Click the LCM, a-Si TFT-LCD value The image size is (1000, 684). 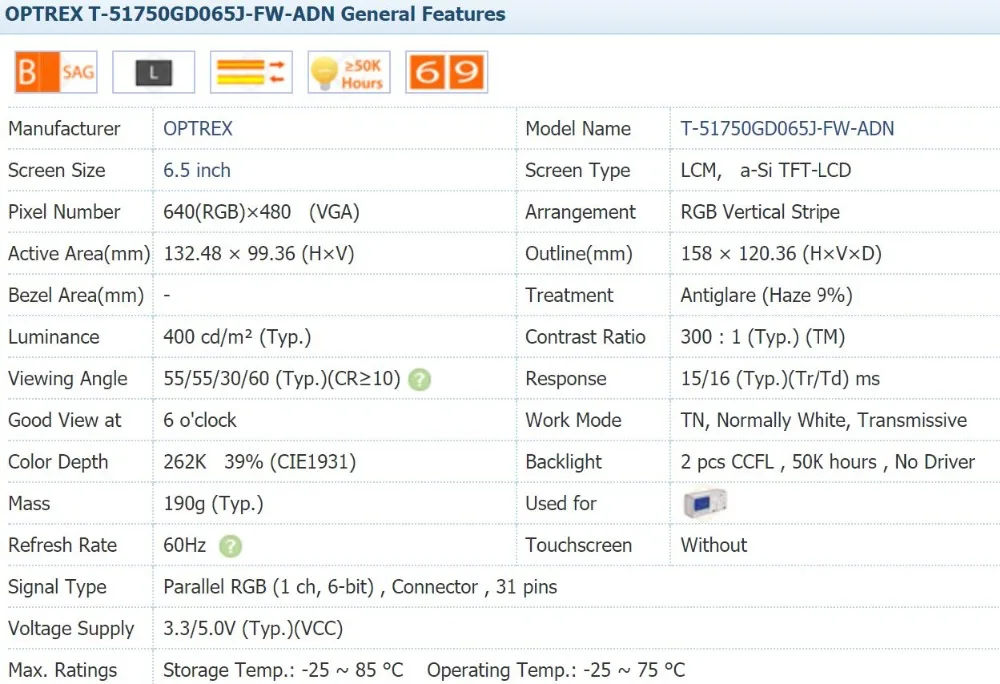[x=766, y=170]
